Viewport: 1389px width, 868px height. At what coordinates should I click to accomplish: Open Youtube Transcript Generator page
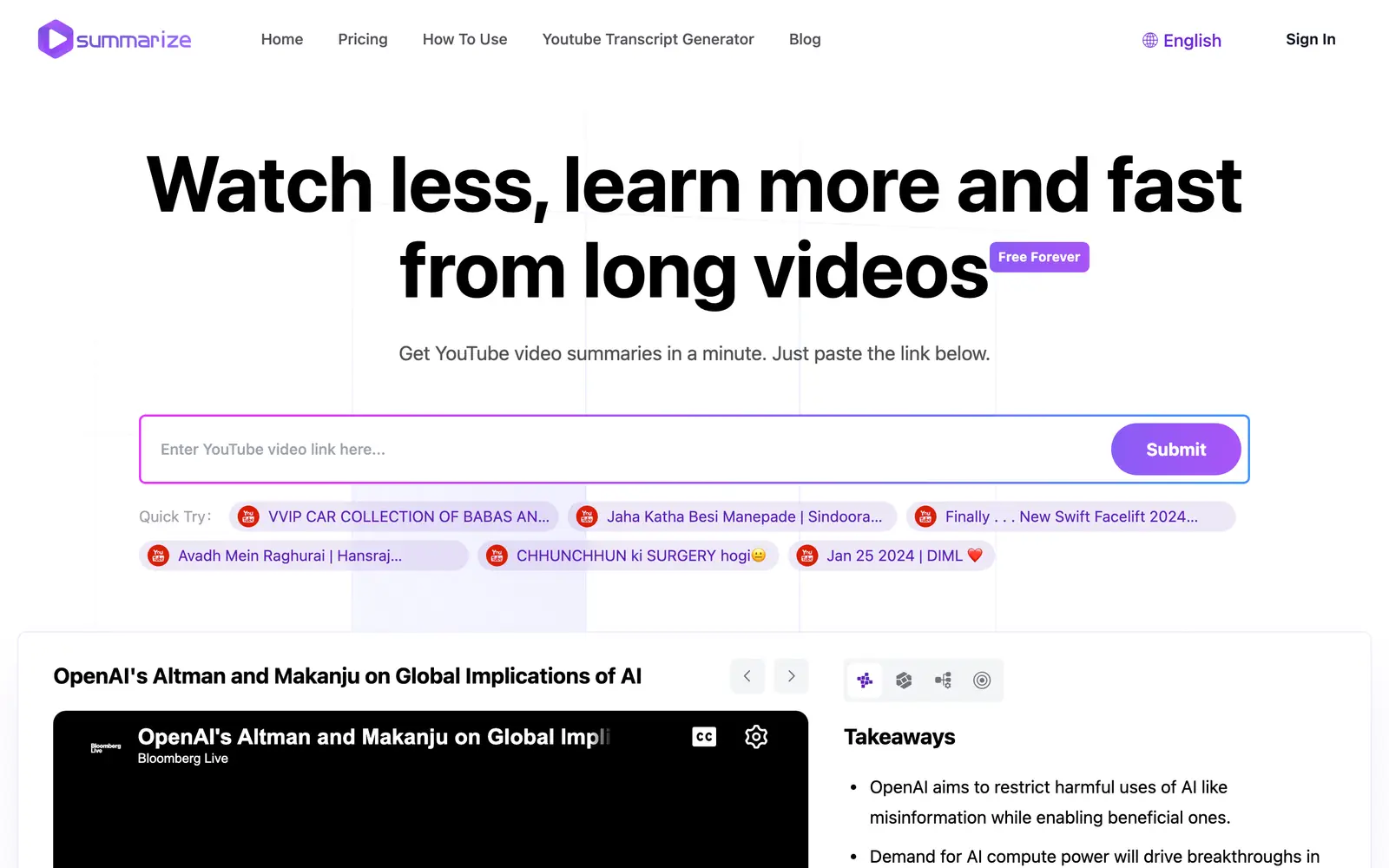648,39
